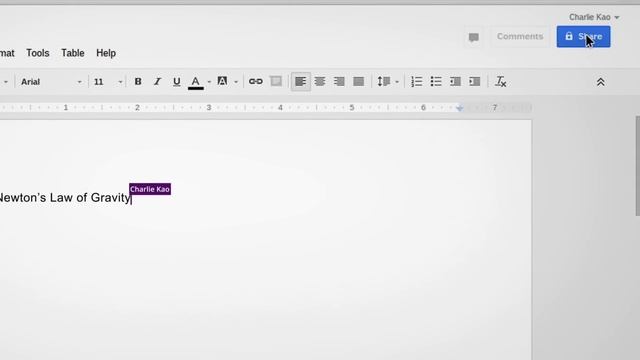
Task: Create a numbered list
Action: 417,82
